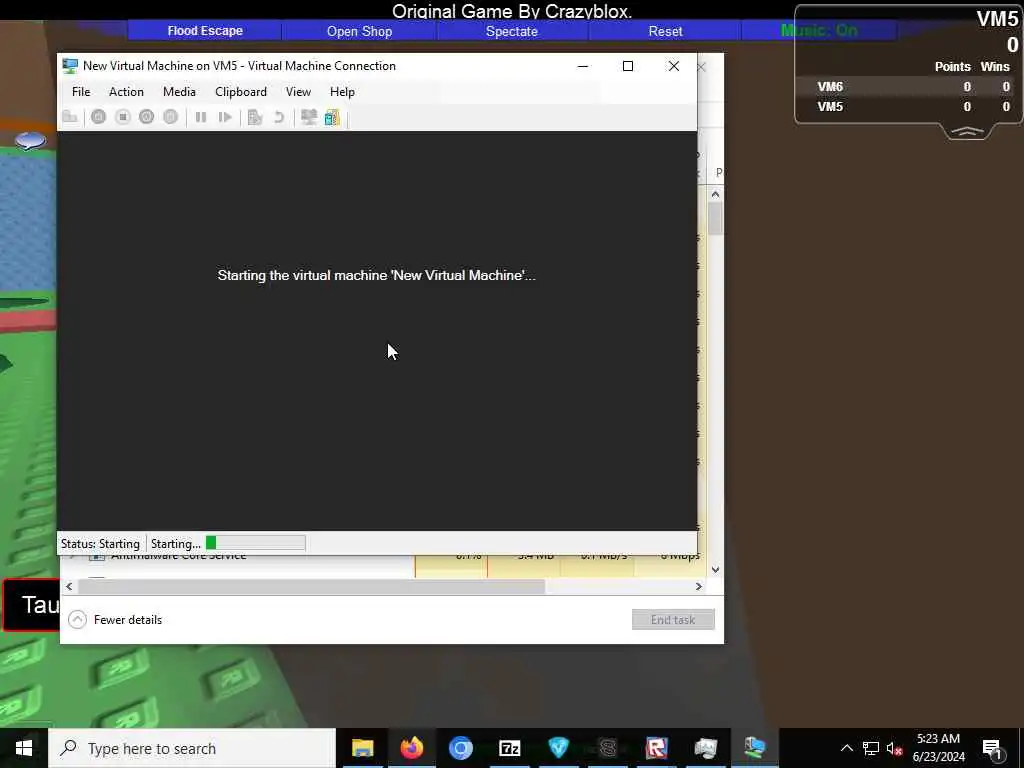Open the Media menu
Screen dimensions: 1024x768
(x=179, y=92)
